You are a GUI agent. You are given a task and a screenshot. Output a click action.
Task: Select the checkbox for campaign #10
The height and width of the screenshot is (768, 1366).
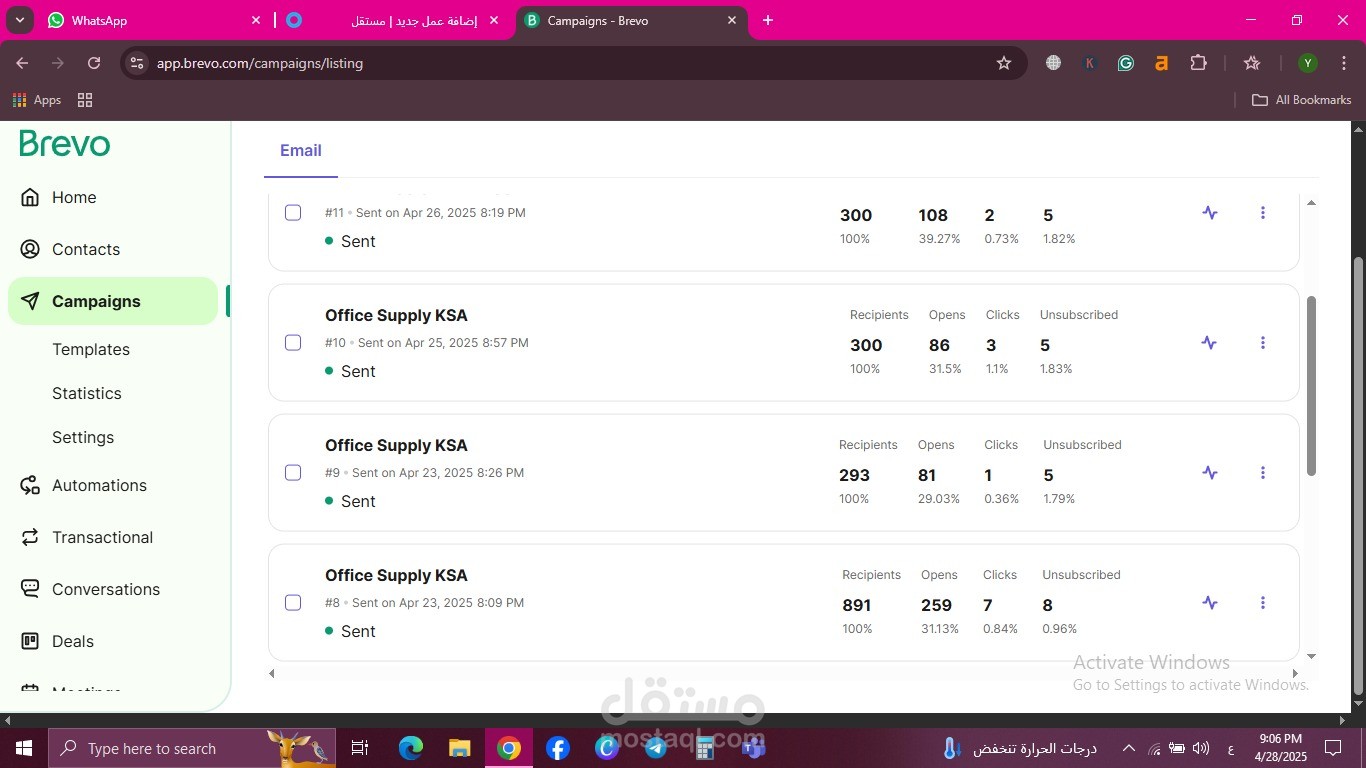(x=293, y=343)
